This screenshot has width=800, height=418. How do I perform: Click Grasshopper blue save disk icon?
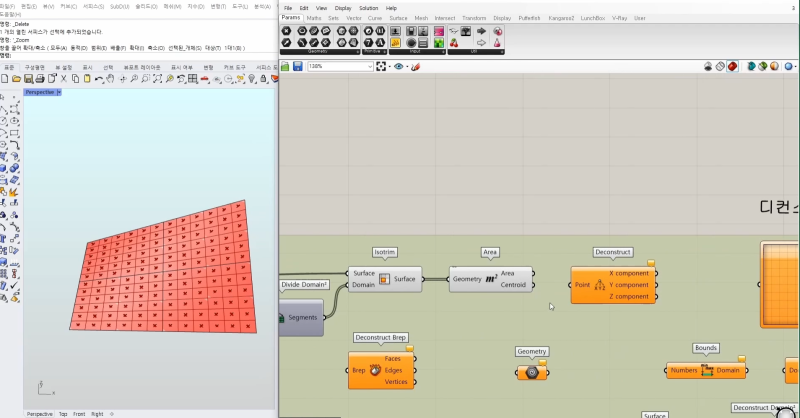[x=297, y=66]
